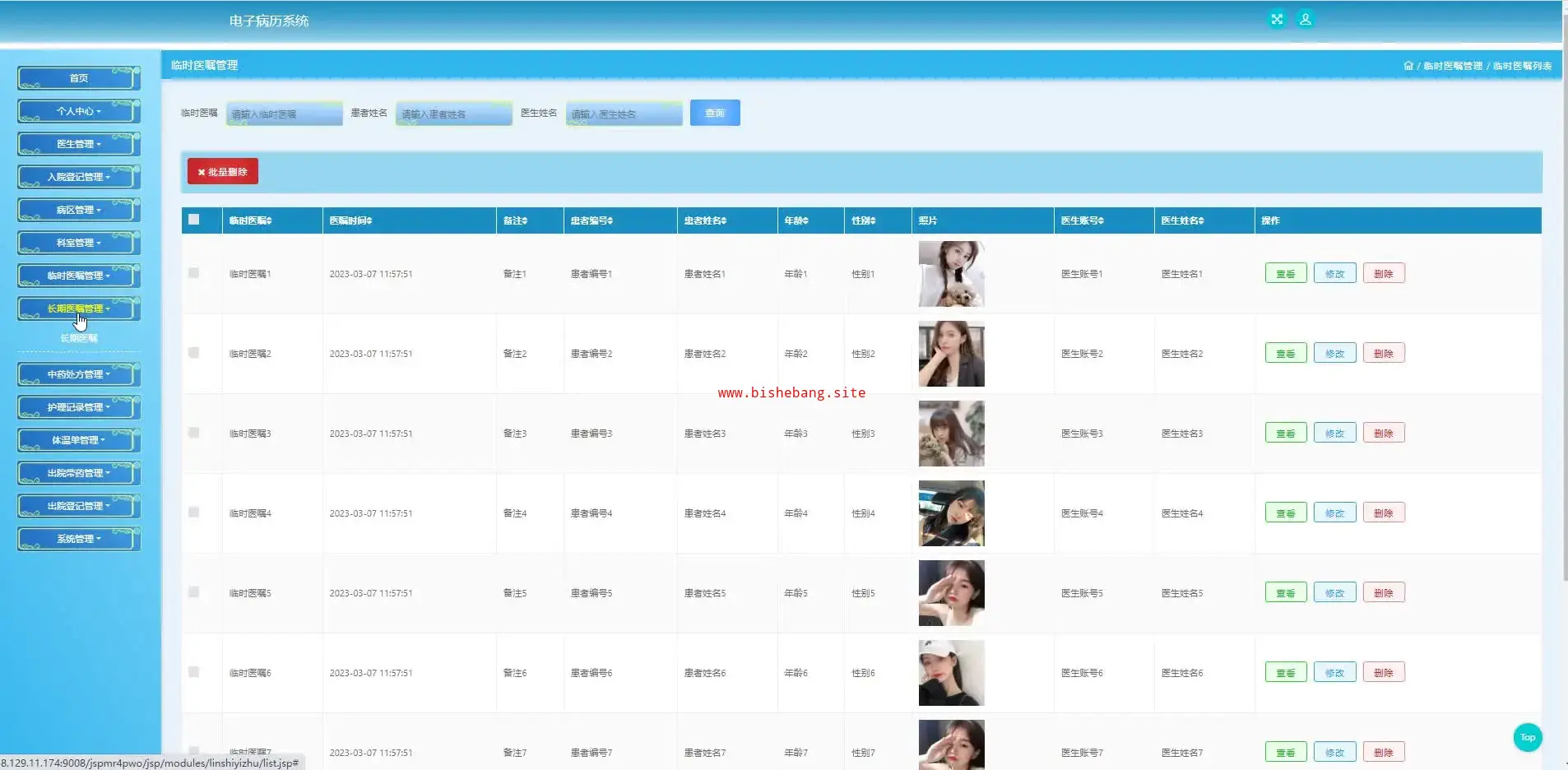Image resolution: width=1568 pixels, height=770 pixels.
Task: Click the 查询 search button
Action: (x=714, y=113)
